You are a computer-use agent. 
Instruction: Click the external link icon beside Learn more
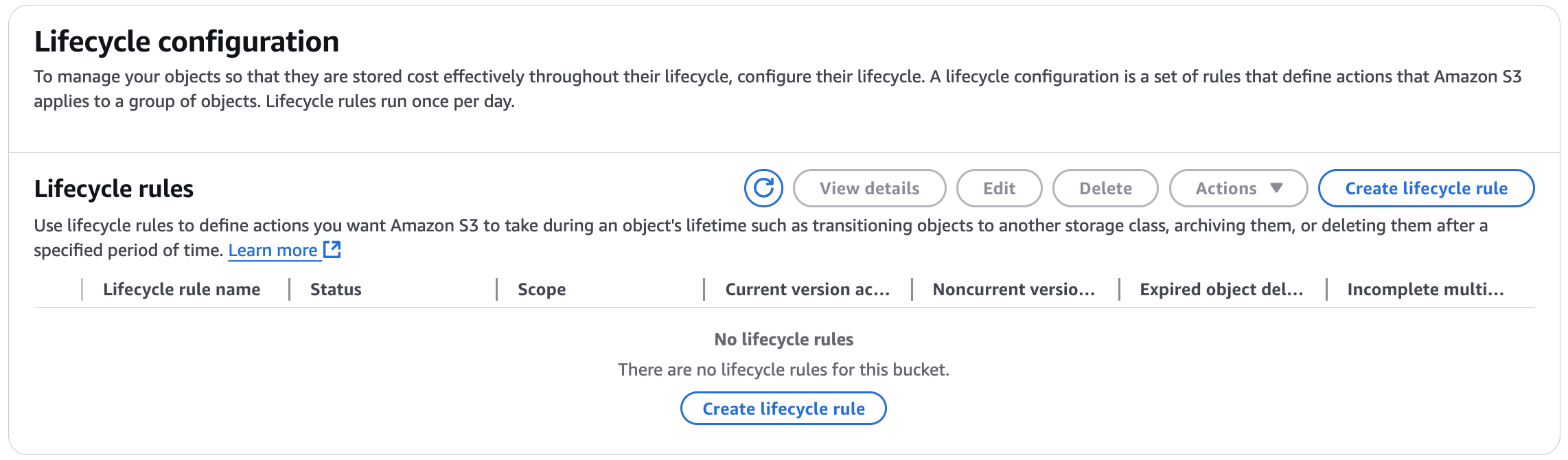[x=332, y=250]
